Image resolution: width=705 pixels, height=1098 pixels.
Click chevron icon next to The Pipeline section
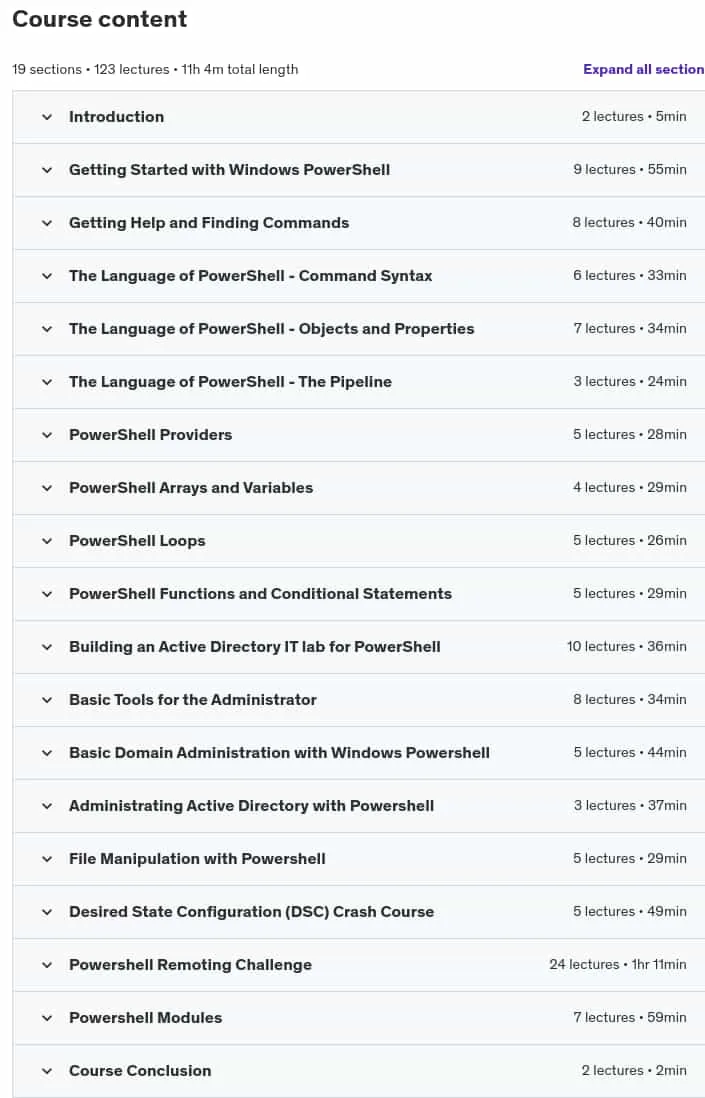coord(47,382)
